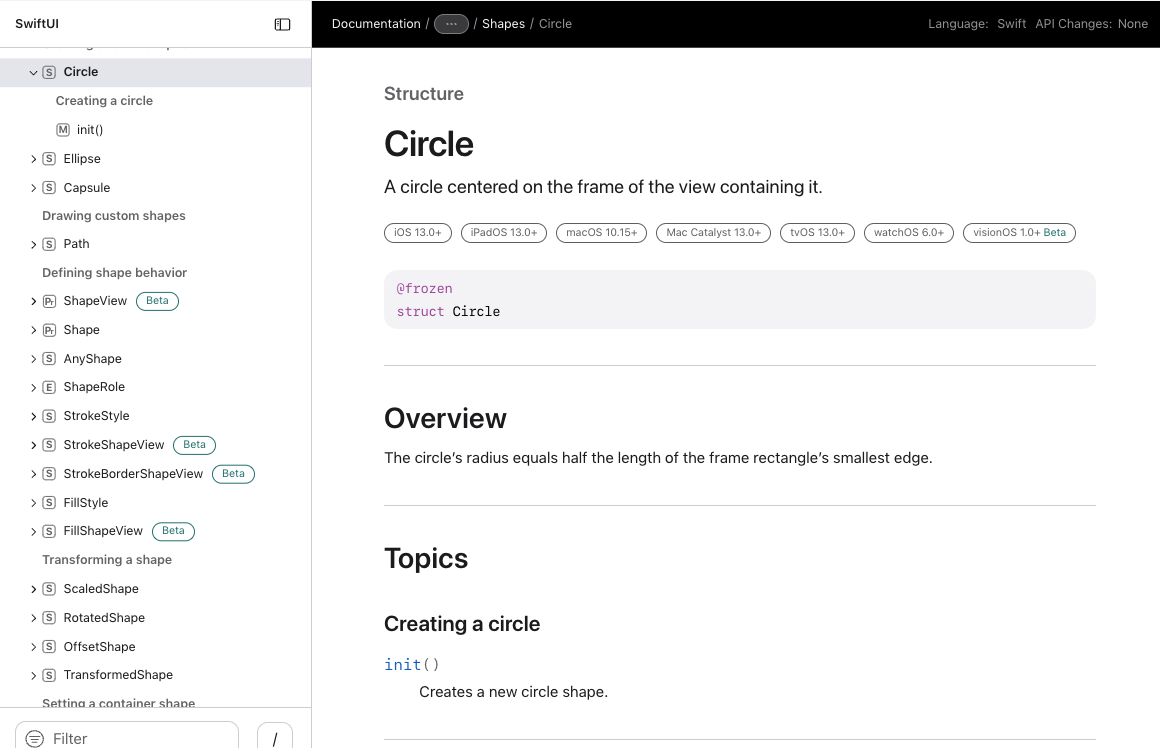The height and width of the screenshot is (748, 1160).
Task: Click the struct icon beside AnyShape
Action: (x=49, y=359)
